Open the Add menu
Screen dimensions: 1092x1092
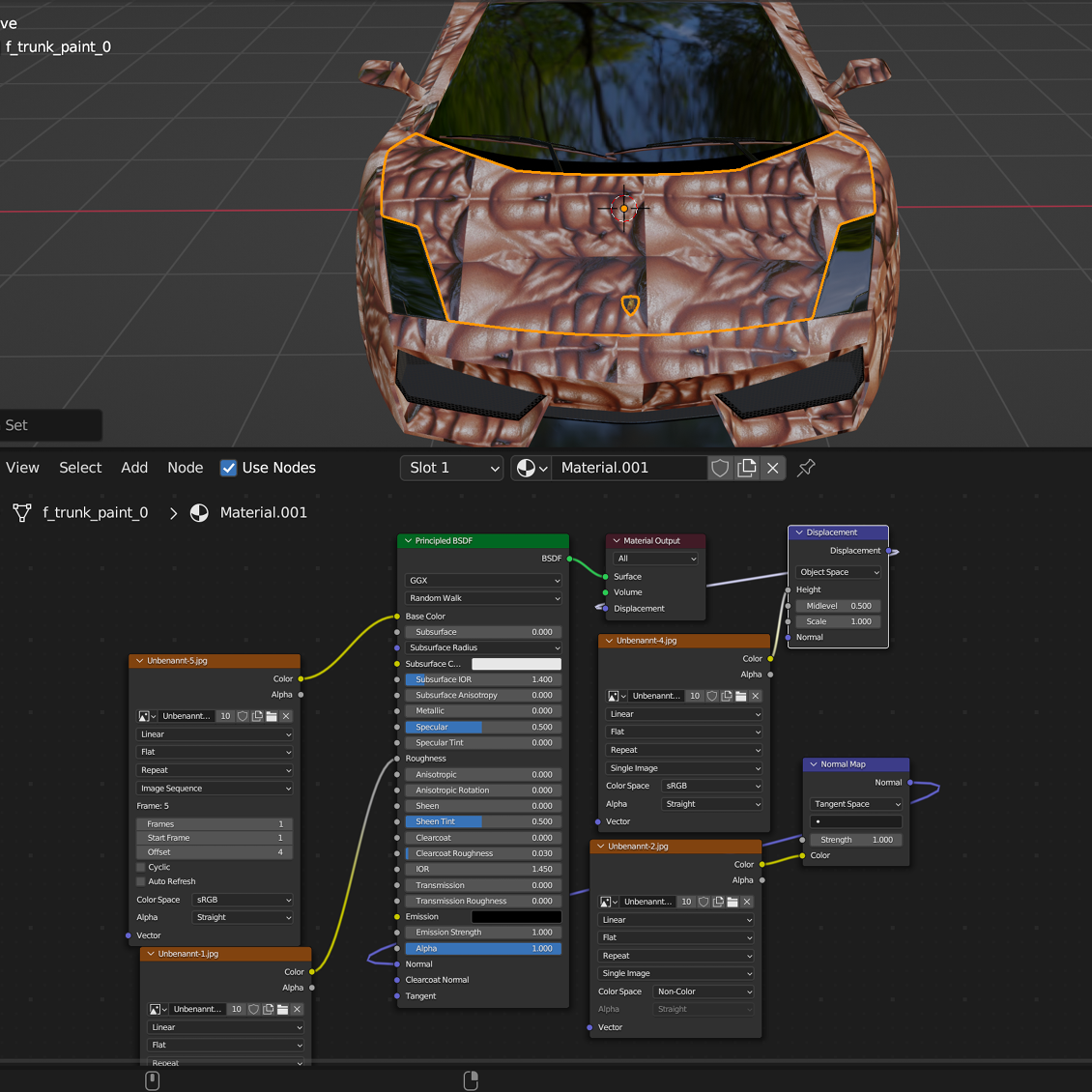(134, 468)
